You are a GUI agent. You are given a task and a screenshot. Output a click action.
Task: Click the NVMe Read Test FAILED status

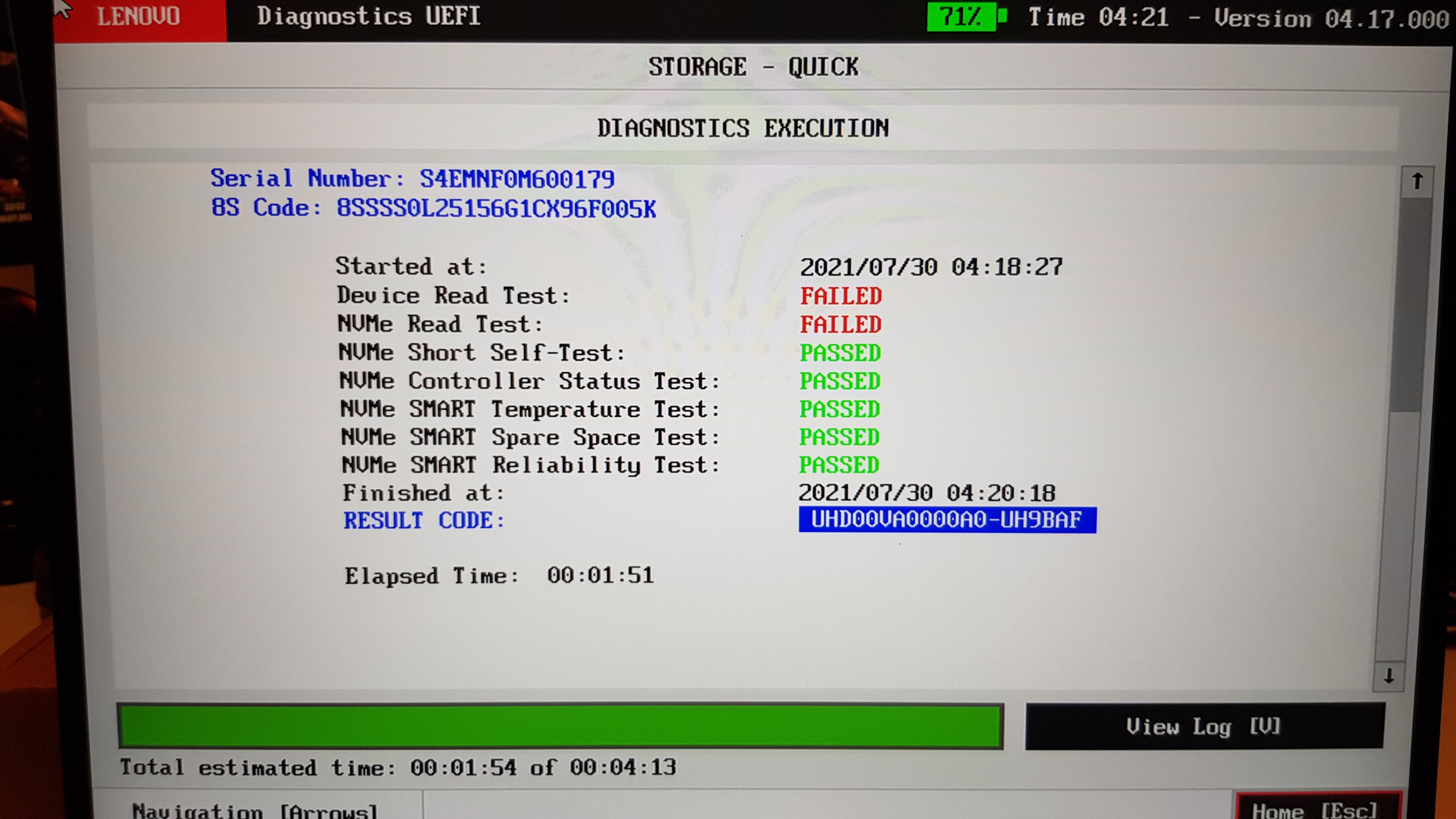coord(841,325)
